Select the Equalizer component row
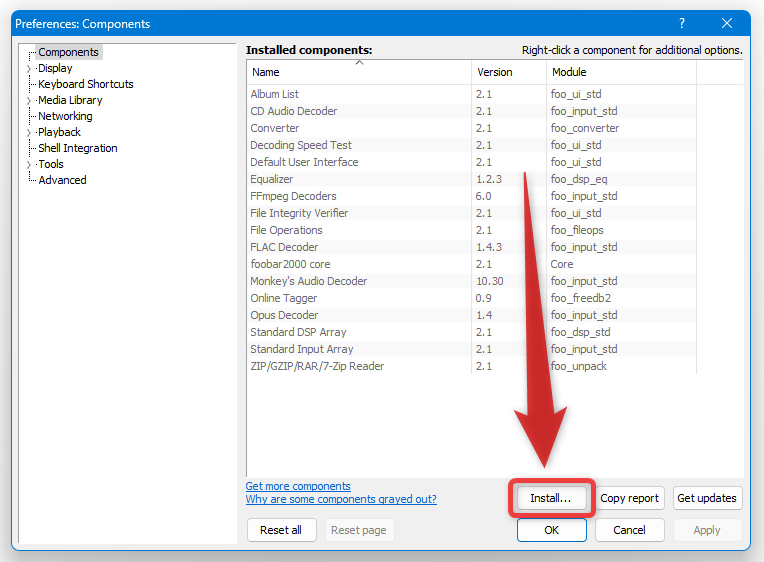This screenshot has height=562, width=764. (471, 179)
